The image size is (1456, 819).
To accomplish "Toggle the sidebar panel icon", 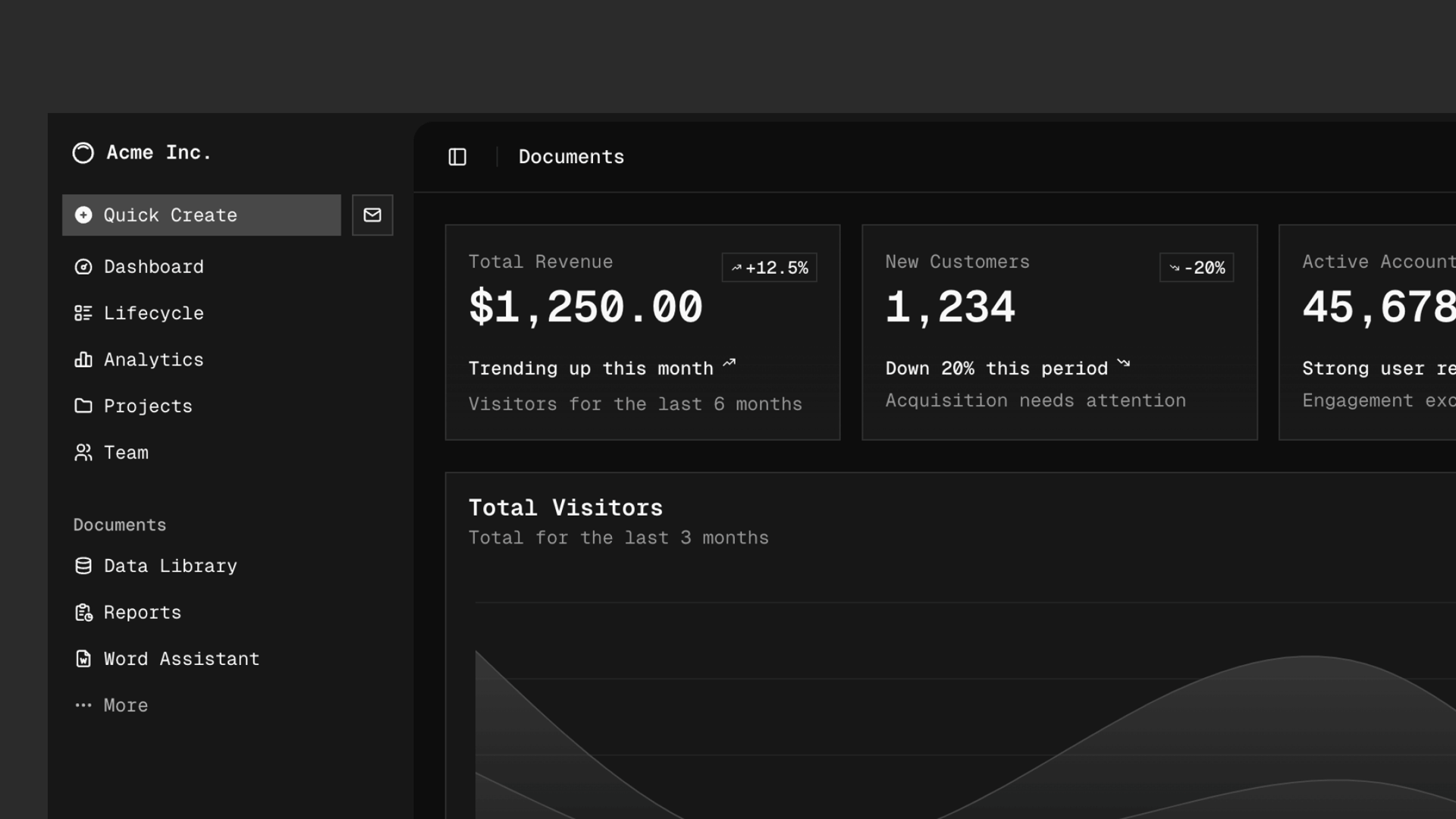I will 457,157.
